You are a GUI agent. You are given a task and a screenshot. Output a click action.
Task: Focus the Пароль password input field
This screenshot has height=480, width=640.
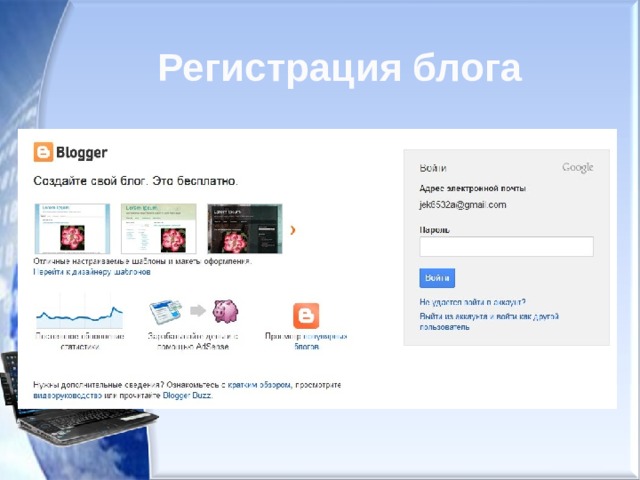tap(507, 247)
